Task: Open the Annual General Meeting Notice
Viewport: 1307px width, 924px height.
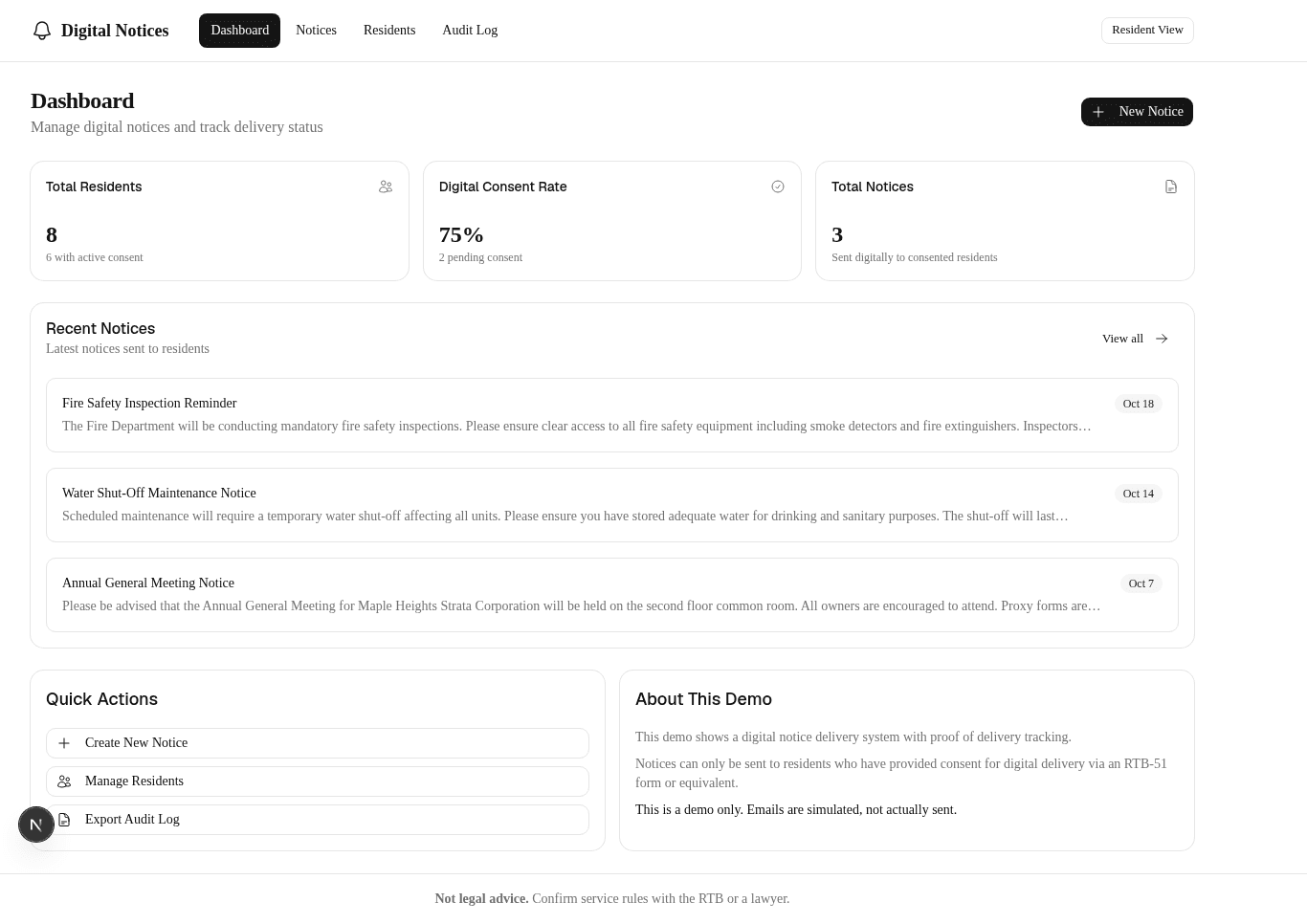Action: tap(612, 595)
